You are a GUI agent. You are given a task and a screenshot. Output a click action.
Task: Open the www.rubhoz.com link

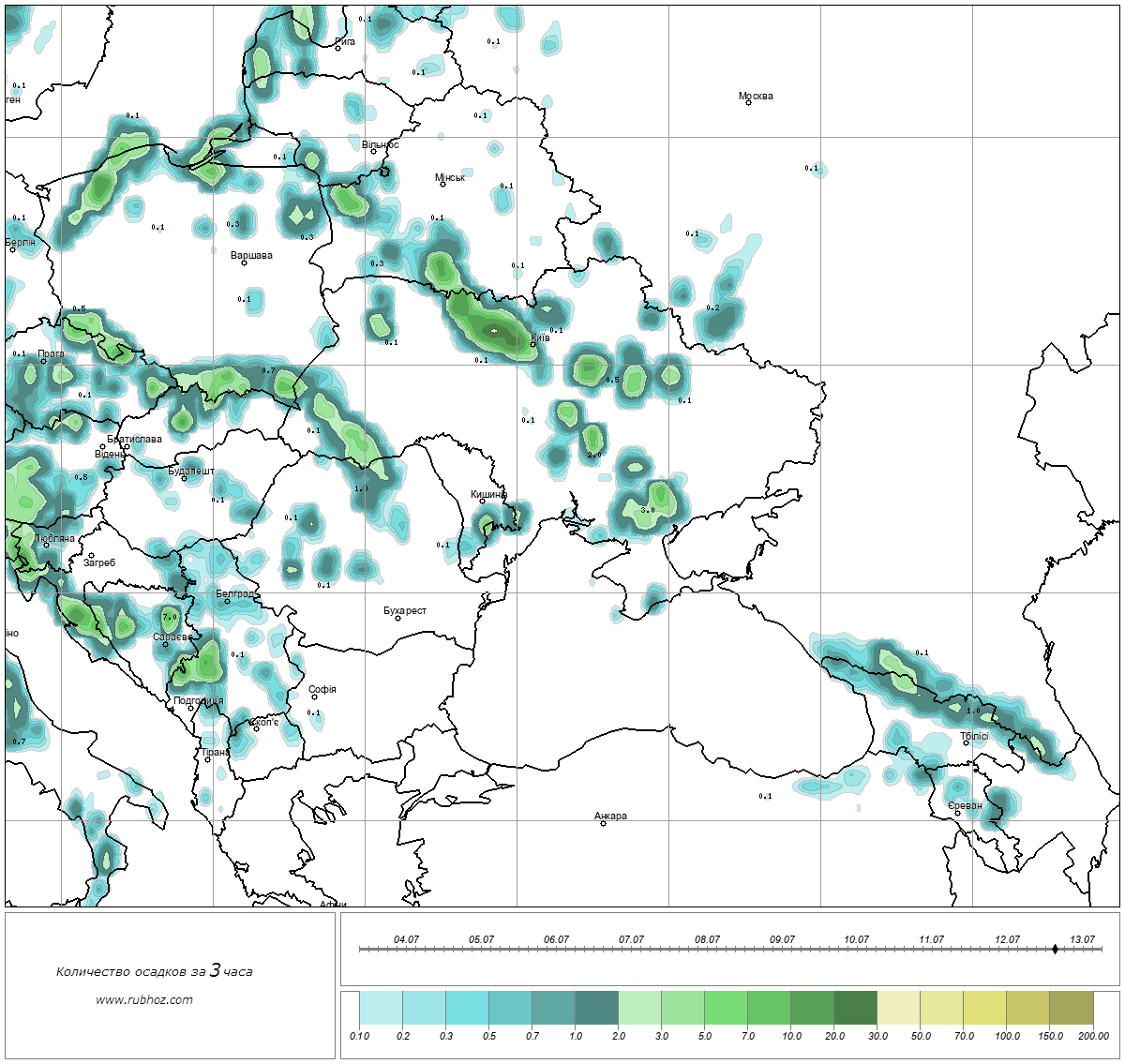(x=143, y=999)
